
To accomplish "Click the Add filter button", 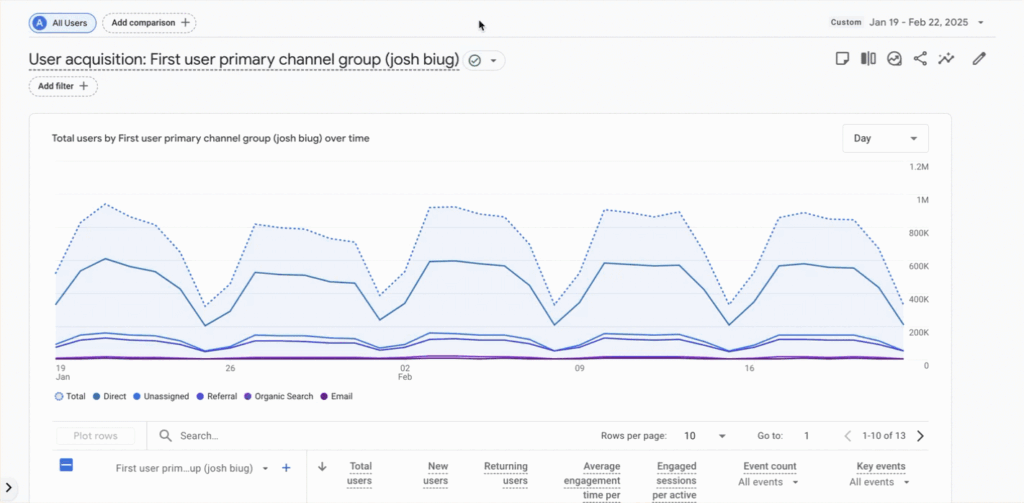I will pyautogui.click(x=63, y=87).
